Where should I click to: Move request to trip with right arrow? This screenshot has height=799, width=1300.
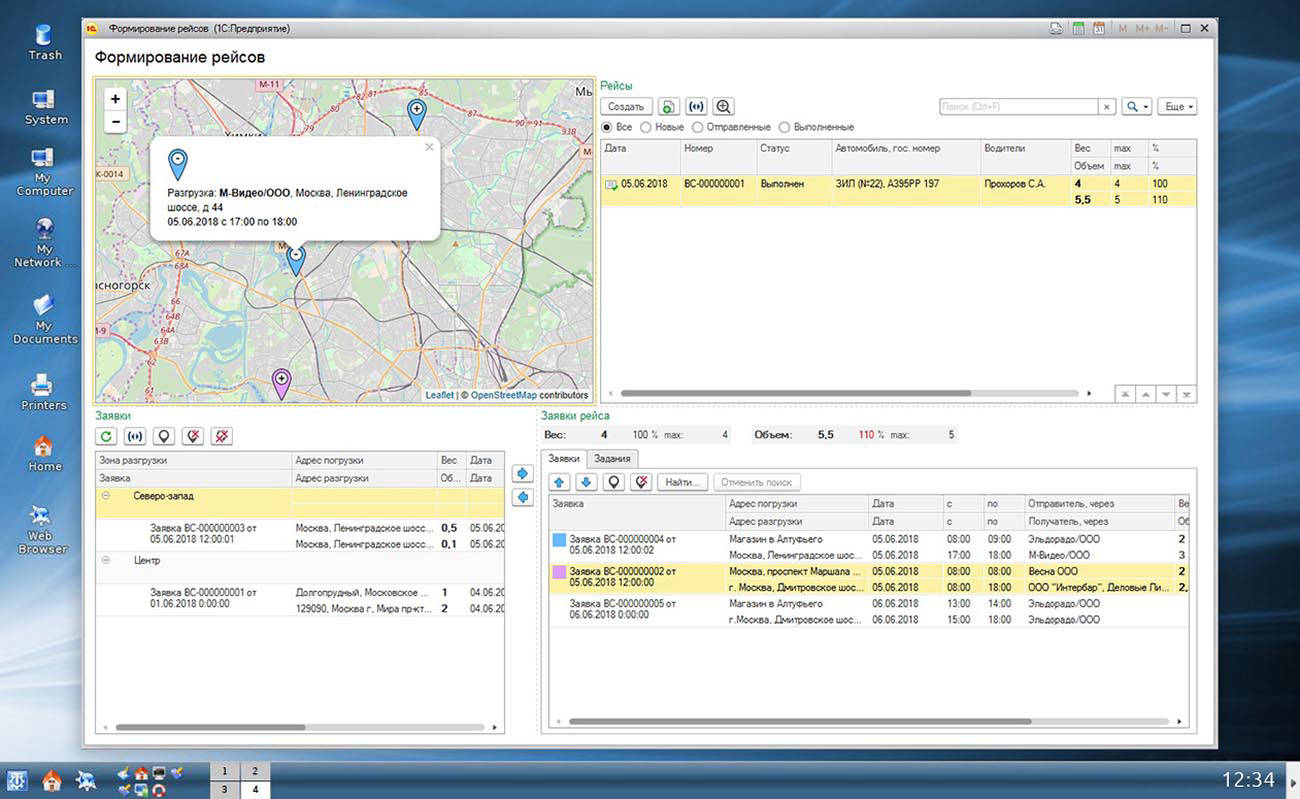(x=522, y=473)
